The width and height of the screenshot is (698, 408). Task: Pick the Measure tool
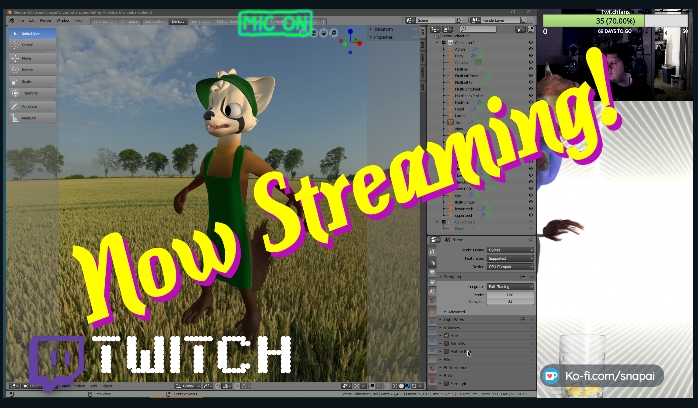coord(32,118)
